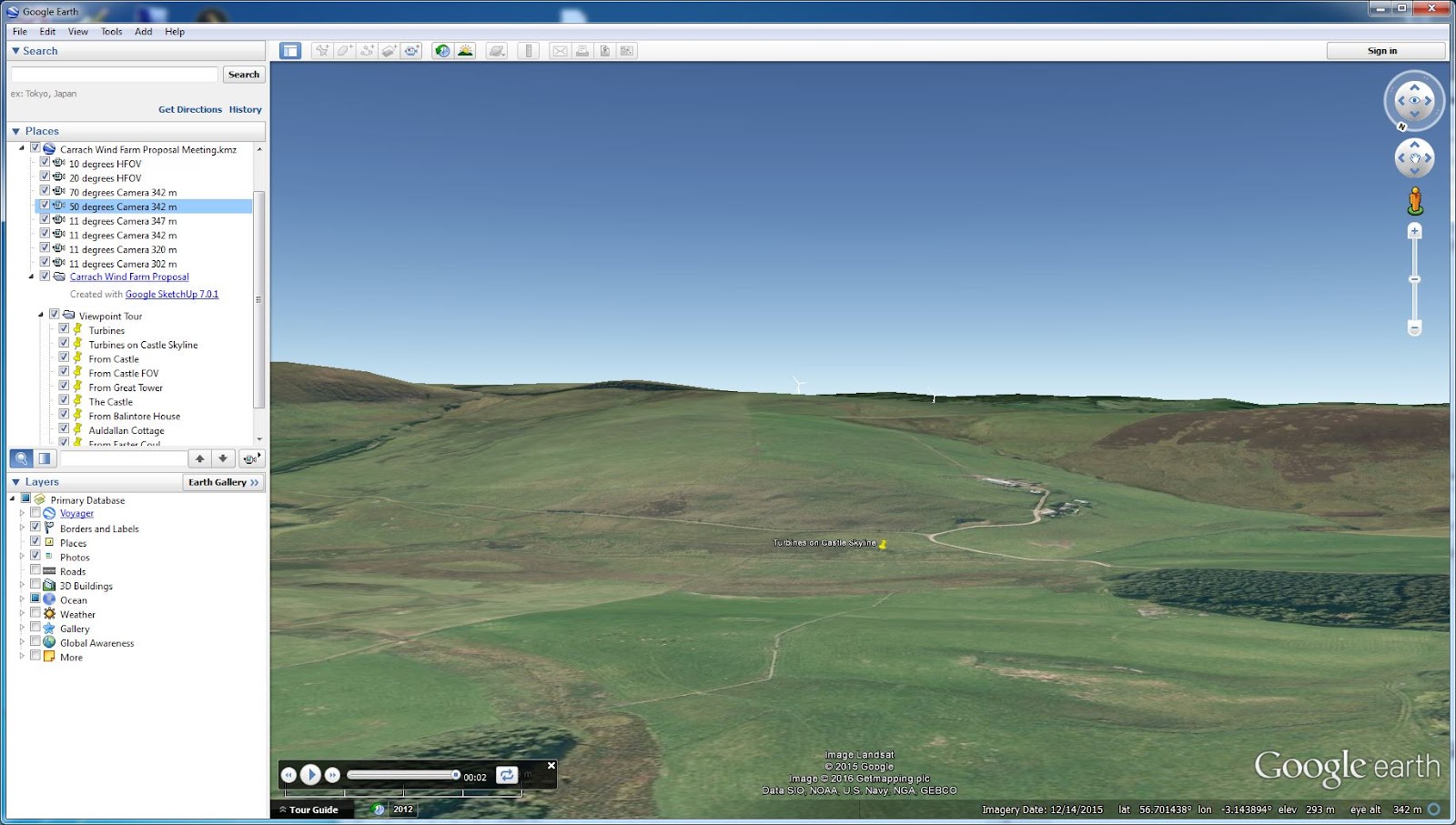The width and height of the screenshot is (1456, 825).
Task: Show sunlight across the landscape
Action: [465, 51]
